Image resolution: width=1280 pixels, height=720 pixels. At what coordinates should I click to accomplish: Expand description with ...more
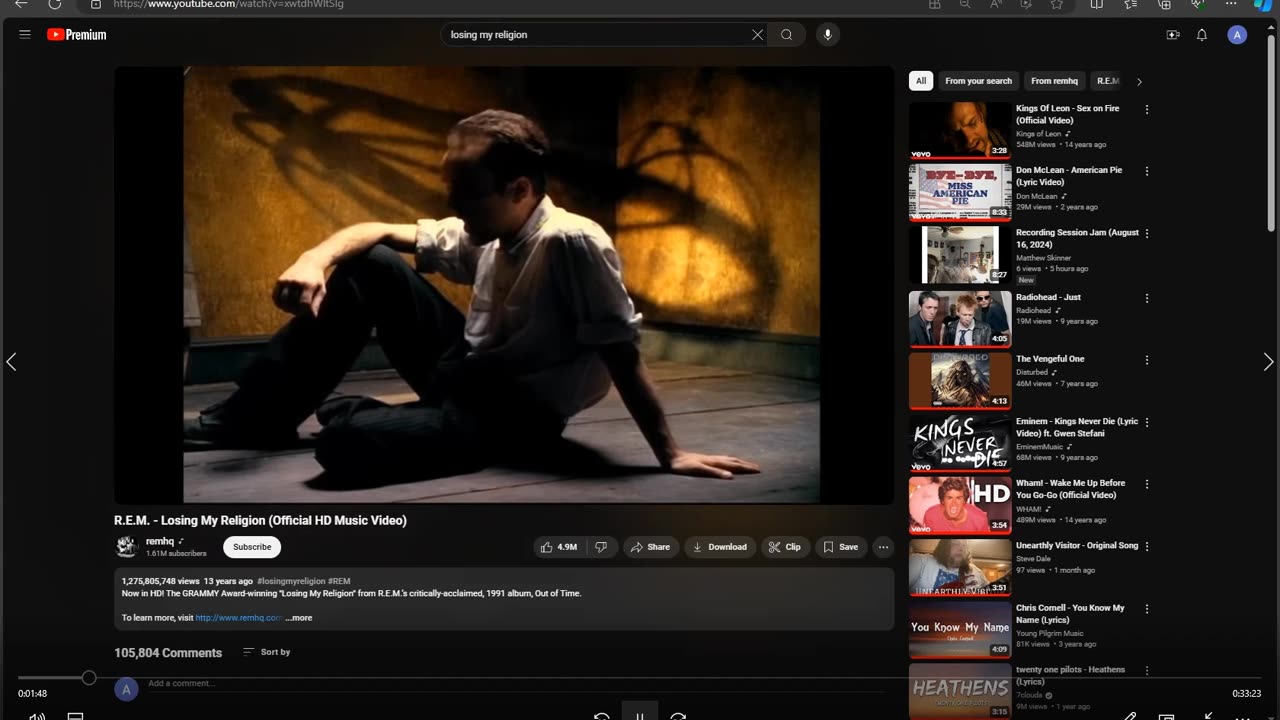pos(299,618)
